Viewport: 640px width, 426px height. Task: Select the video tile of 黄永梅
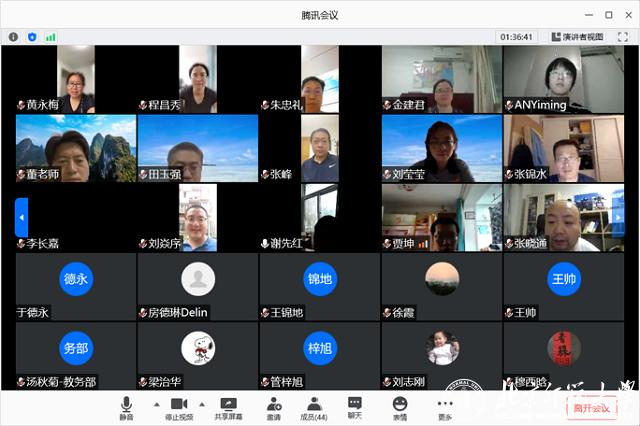[75, 79]
